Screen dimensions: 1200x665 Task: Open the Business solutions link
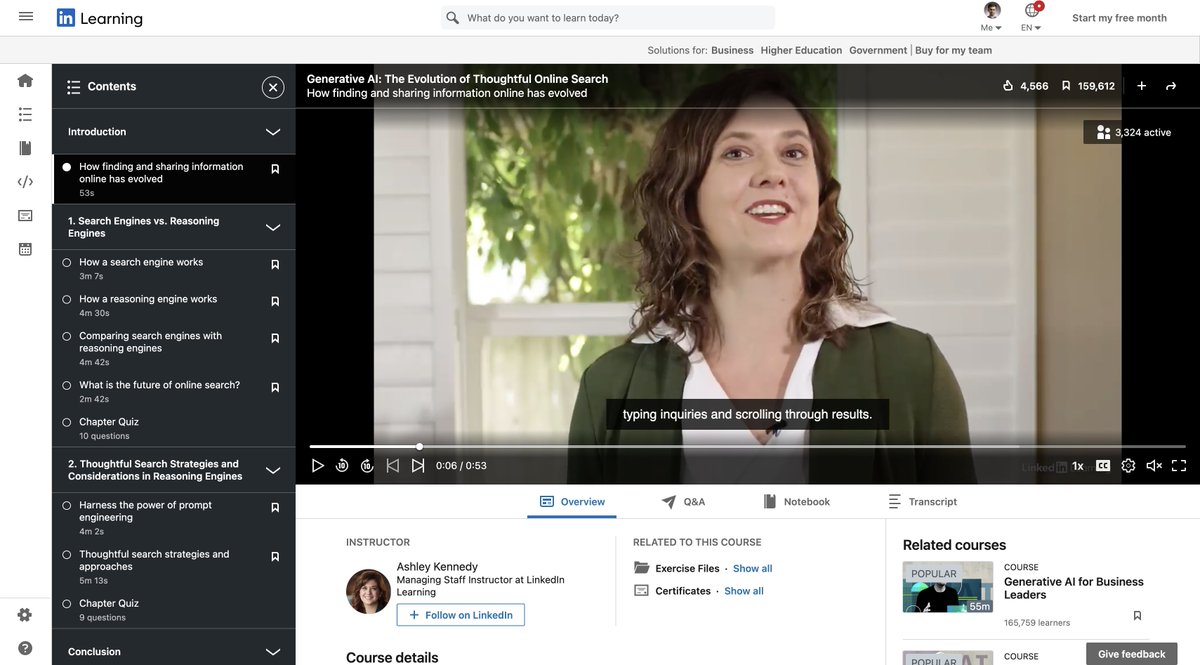(x=733, y=50)
